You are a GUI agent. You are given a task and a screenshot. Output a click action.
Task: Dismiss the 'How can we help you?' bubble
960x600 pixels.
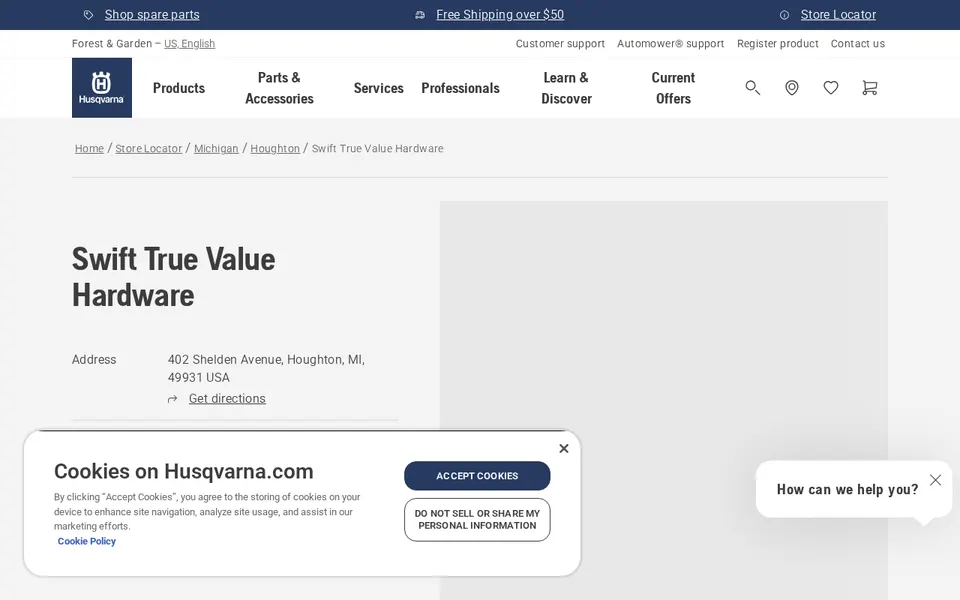(x=936, y=480)
